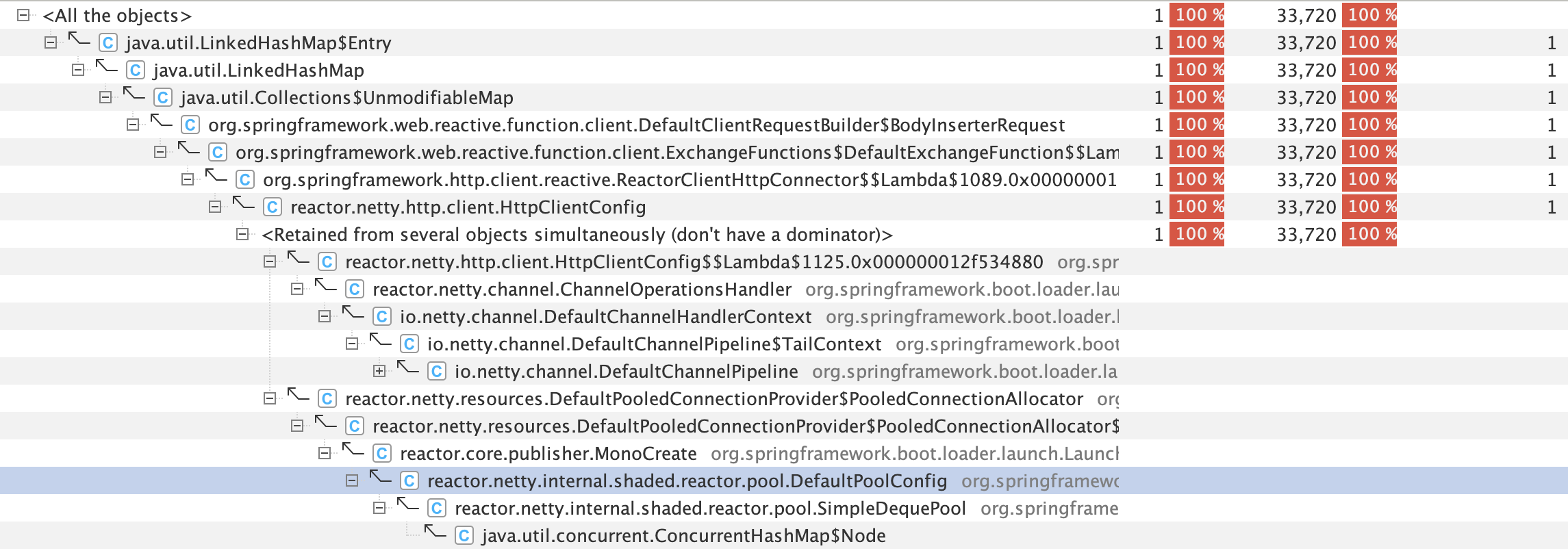Click class icon beside reactor.core.publisher.MonoCreate
Image resolution: width=1568 pixels, height=553 pixels.
click(381, 454)
